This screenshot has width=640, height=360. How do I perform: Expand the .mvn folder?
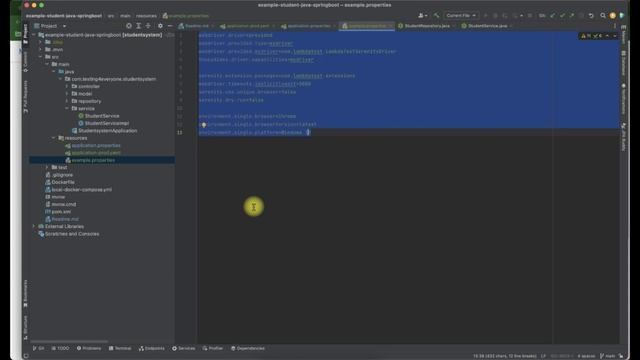tap(41, 49)
